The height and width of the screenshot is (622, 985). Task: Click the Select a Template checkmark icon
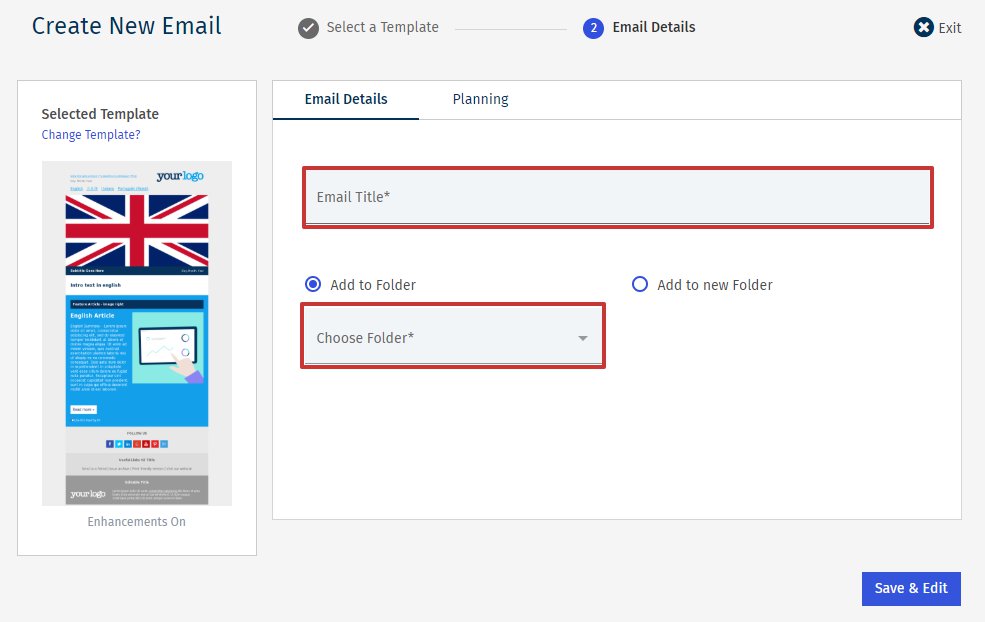(x=308, y=28)
